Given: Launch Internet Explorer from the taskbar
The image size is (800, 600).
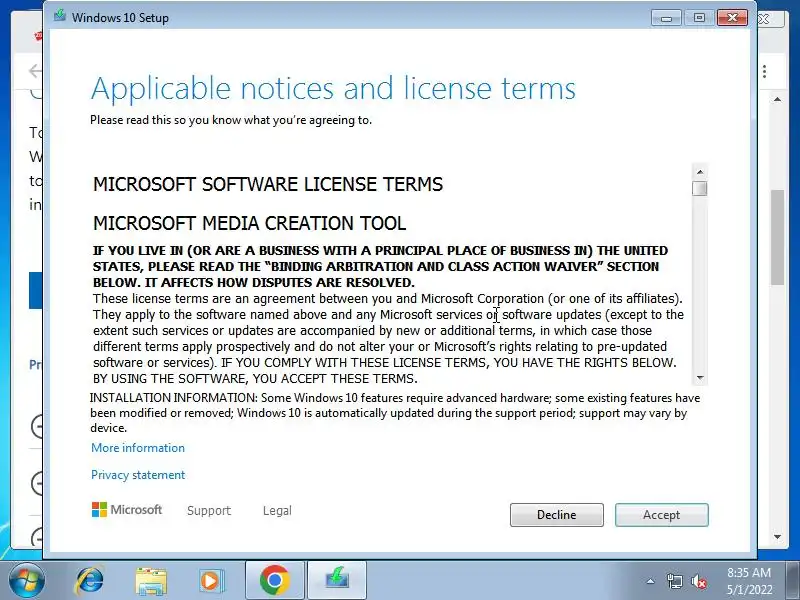Looking at the screenshot, I should click(x=90, y=581).
